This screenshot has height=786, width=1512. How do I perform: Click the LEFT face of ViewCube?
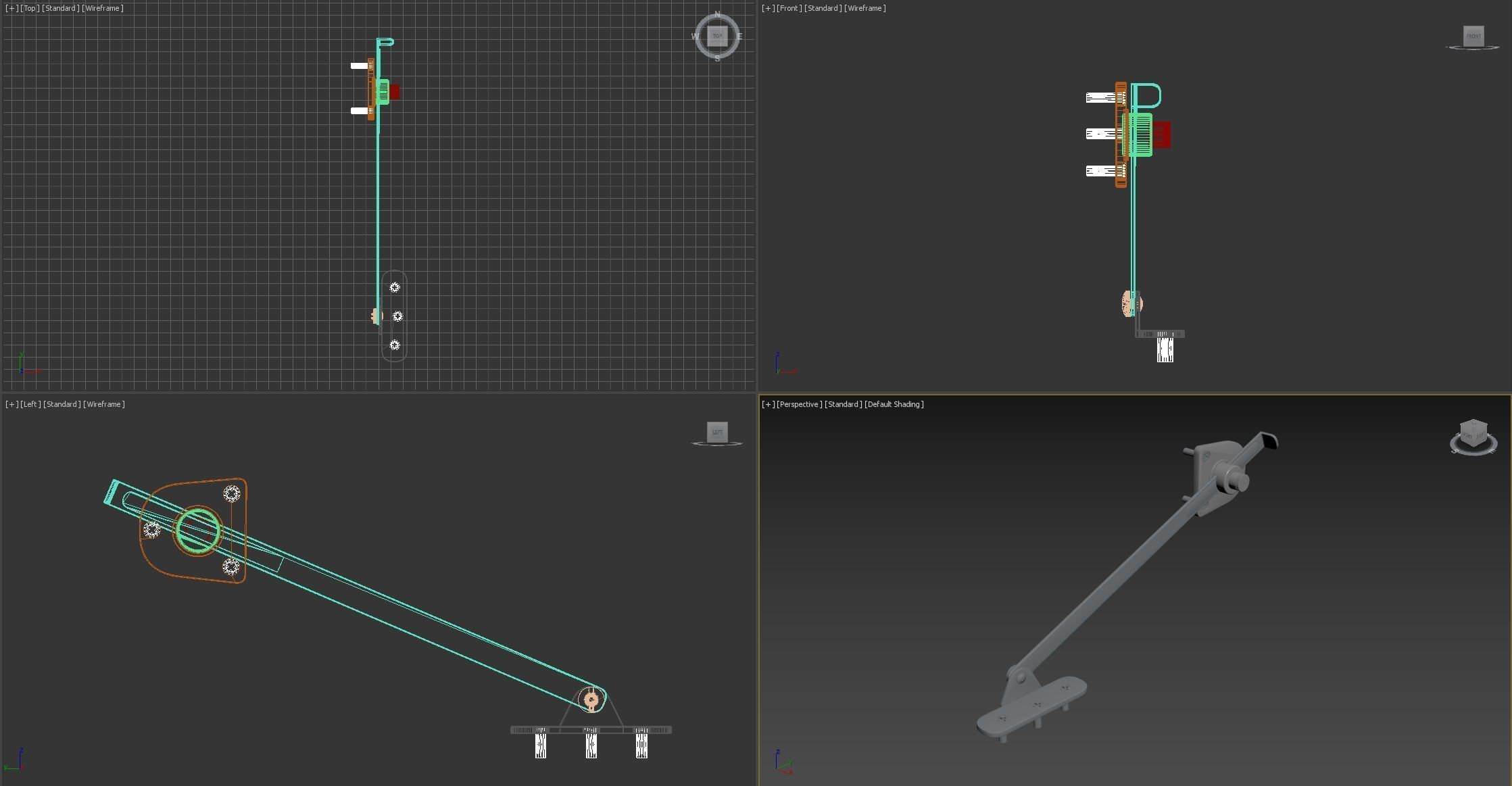coord(717,432)
